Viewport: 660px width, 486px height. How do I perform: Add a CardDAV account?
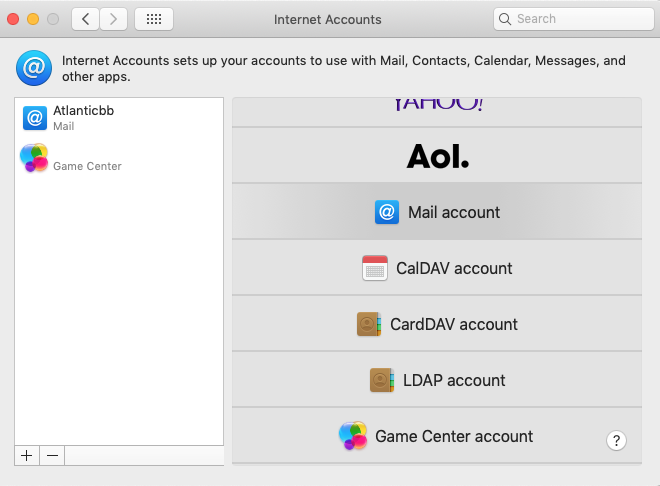point(437,324)
